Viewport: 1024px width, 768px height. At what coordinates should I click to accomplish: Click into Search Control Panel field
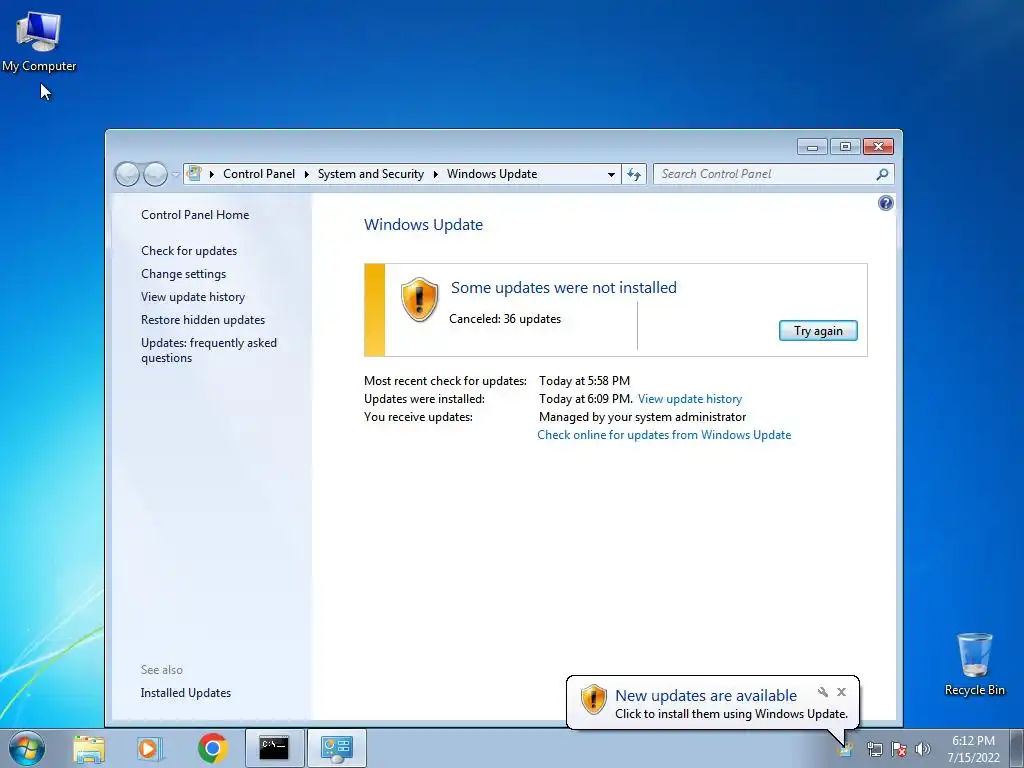[x=764, y=174]
